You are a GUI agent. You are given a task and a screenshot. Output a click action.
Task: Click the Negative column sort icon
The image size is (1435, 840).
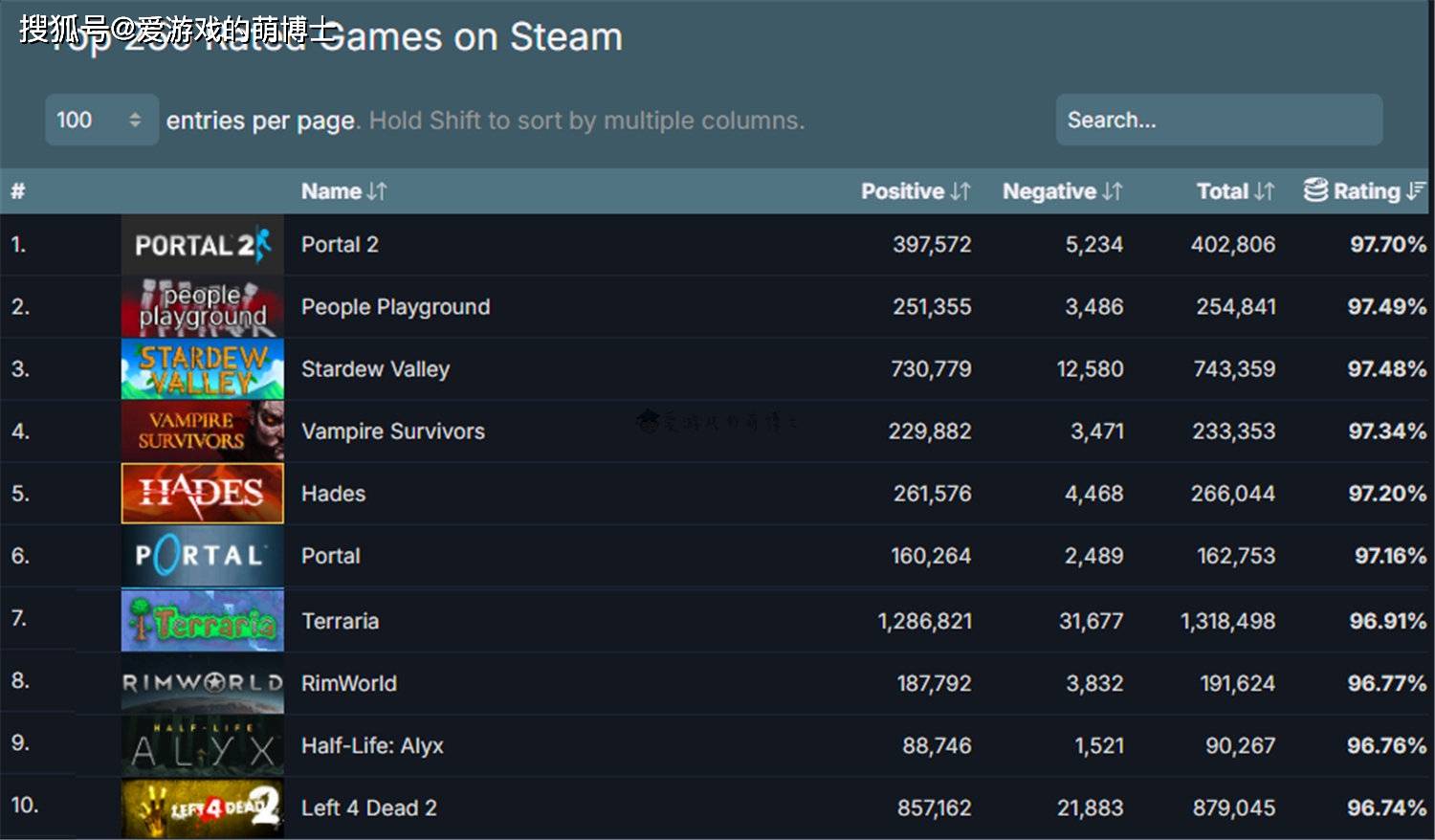pos(1112,191)
